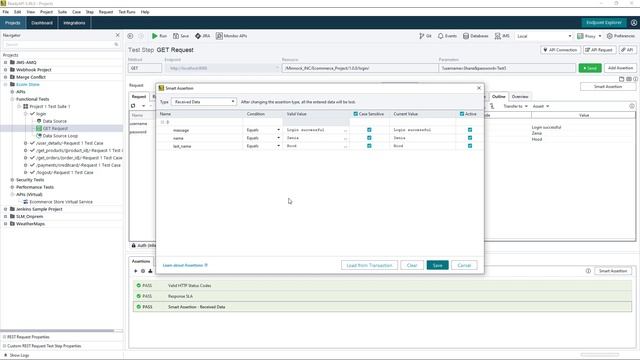
Task: Toggle Active for name row
Action: point(470,138)
